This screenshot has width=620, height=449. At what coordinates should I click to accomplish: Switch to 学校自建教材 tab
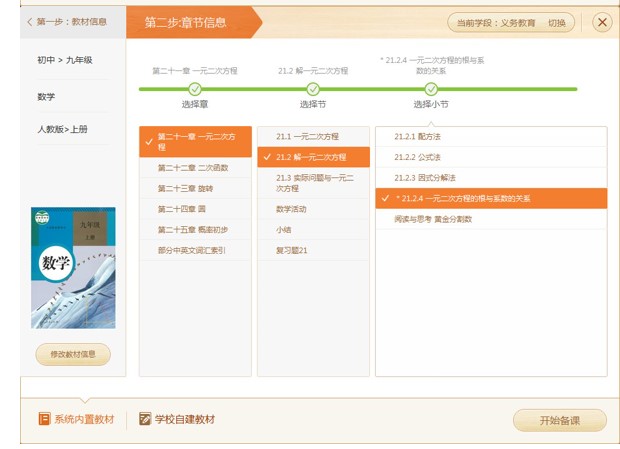pos(177,419)
